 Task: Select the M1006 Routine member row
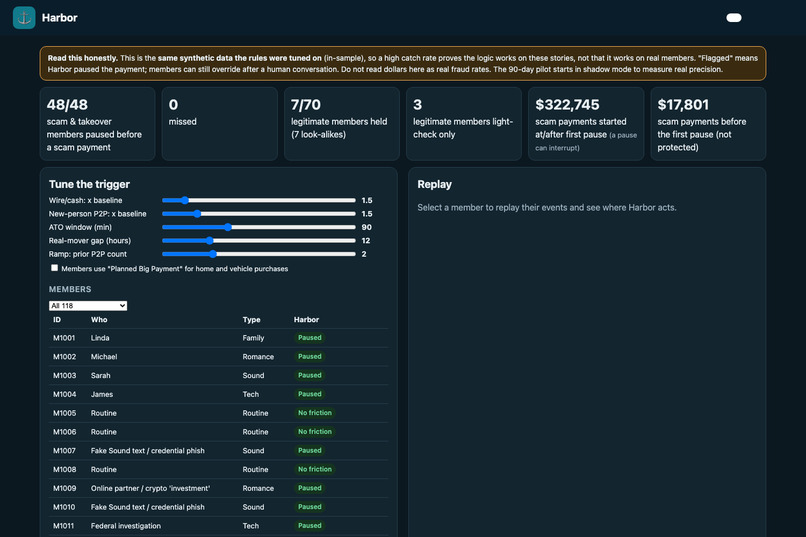click(218, 432)
